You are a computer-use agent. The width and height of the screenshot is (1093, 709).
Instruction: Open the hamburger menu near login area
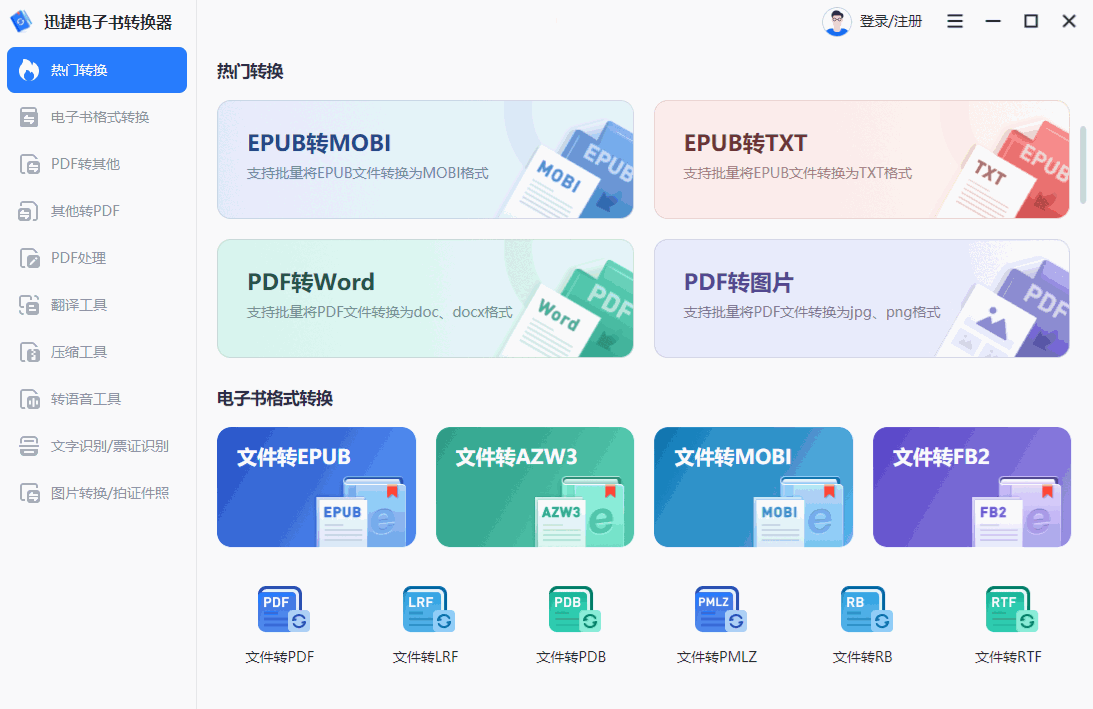(954, 20)
